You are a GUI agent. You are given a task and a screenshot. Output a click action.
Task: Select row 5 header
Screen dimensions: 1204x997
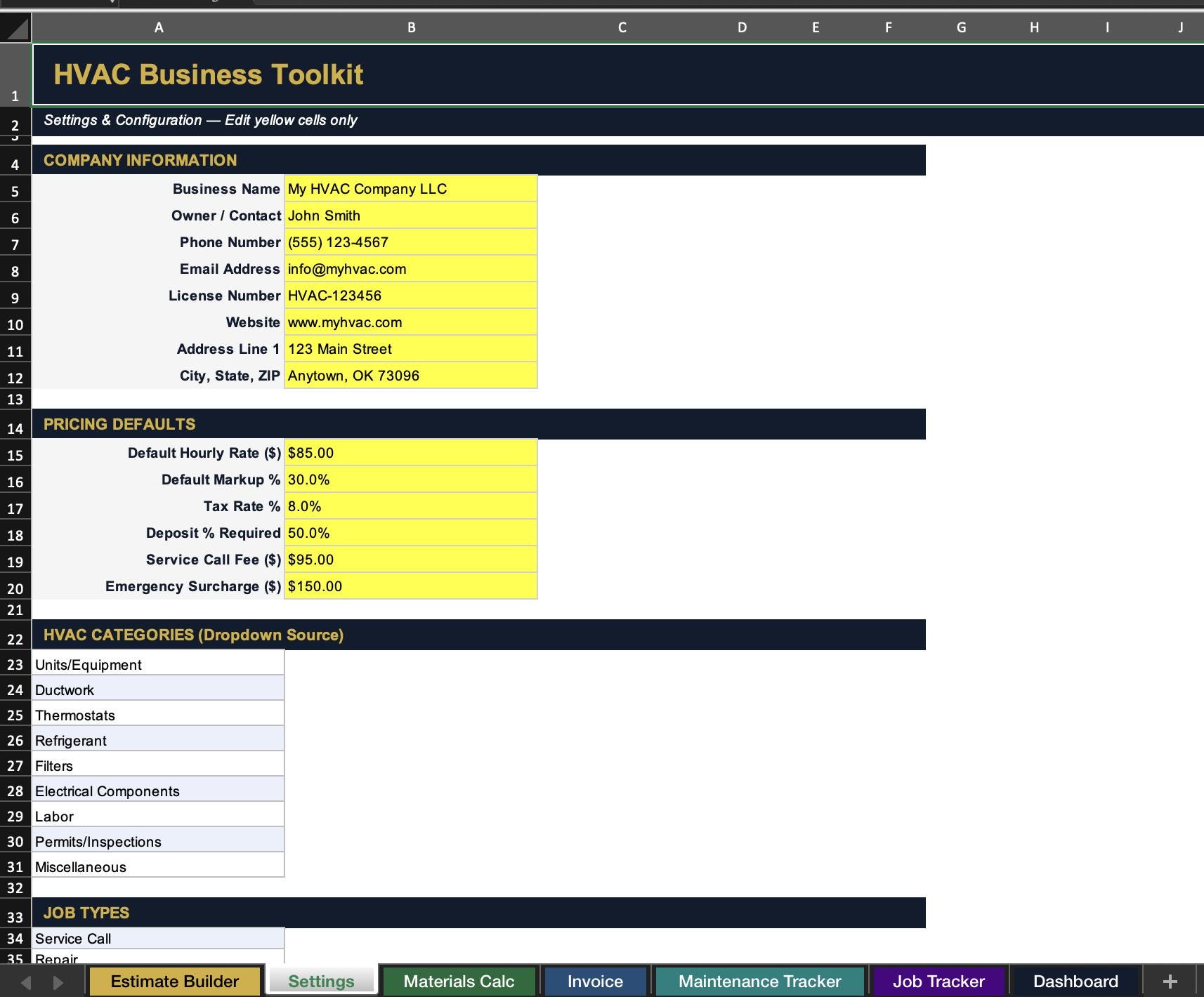click(x=15, y=190)
